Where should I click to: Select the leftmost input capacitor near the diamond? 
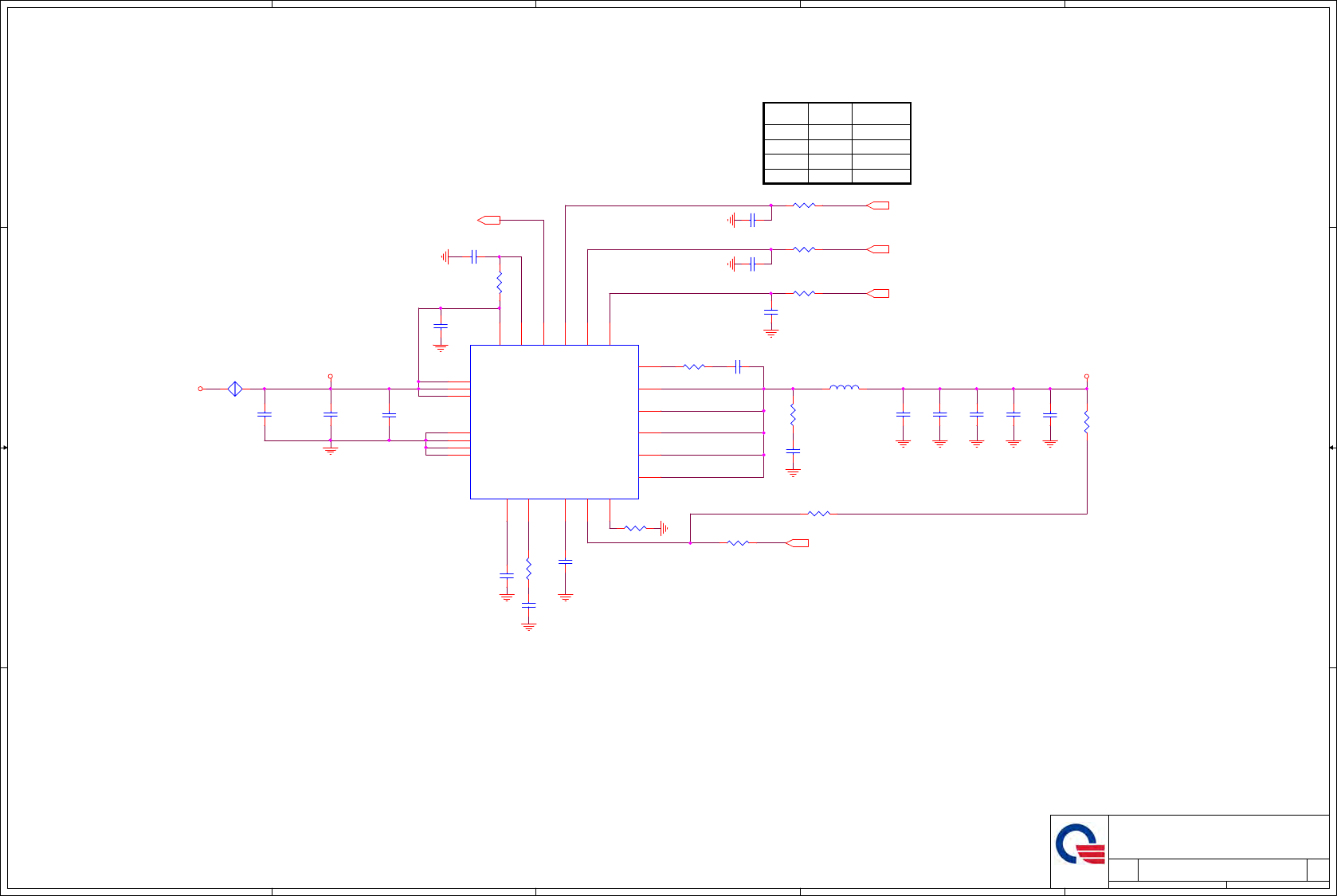pyautogui.click(x=265, y=415)
